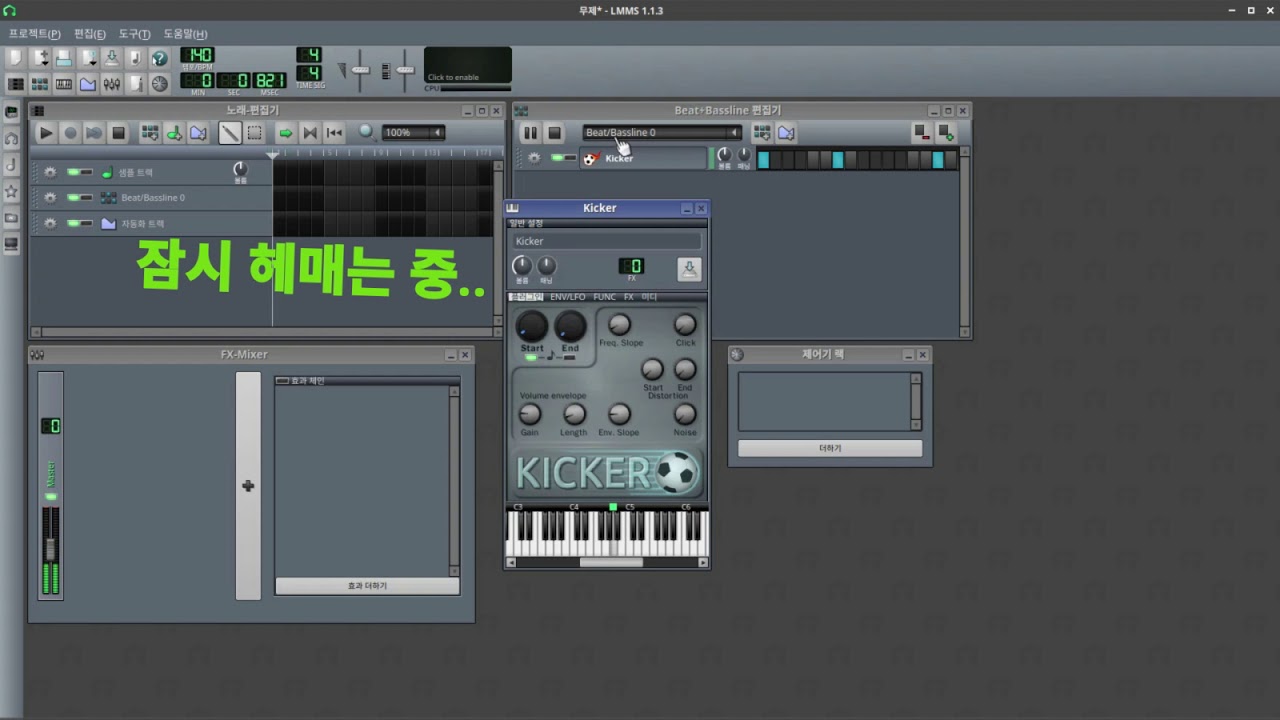Play the song in Song Editor
Screen dimensions: 1280x720
(x=46, y=132)
